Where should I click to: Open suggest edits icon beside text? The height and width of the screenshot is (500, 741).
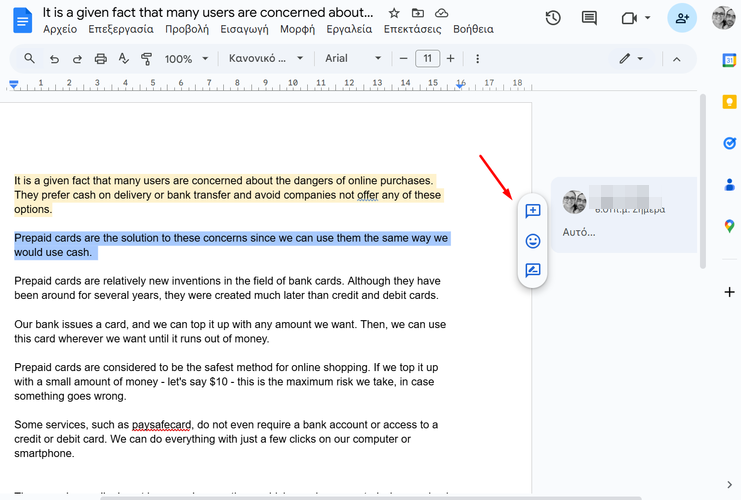pyautogui.click(x=533, y=270)
